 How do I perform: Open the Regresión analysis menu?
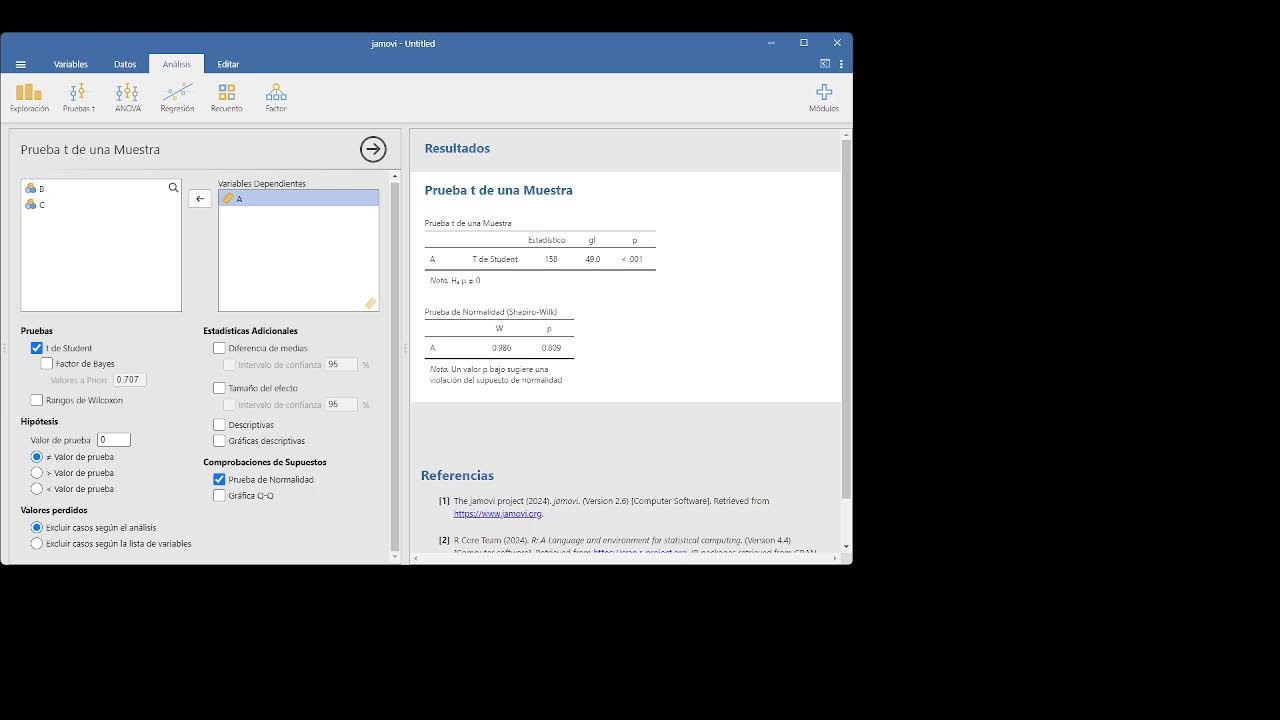coord(177,97)
